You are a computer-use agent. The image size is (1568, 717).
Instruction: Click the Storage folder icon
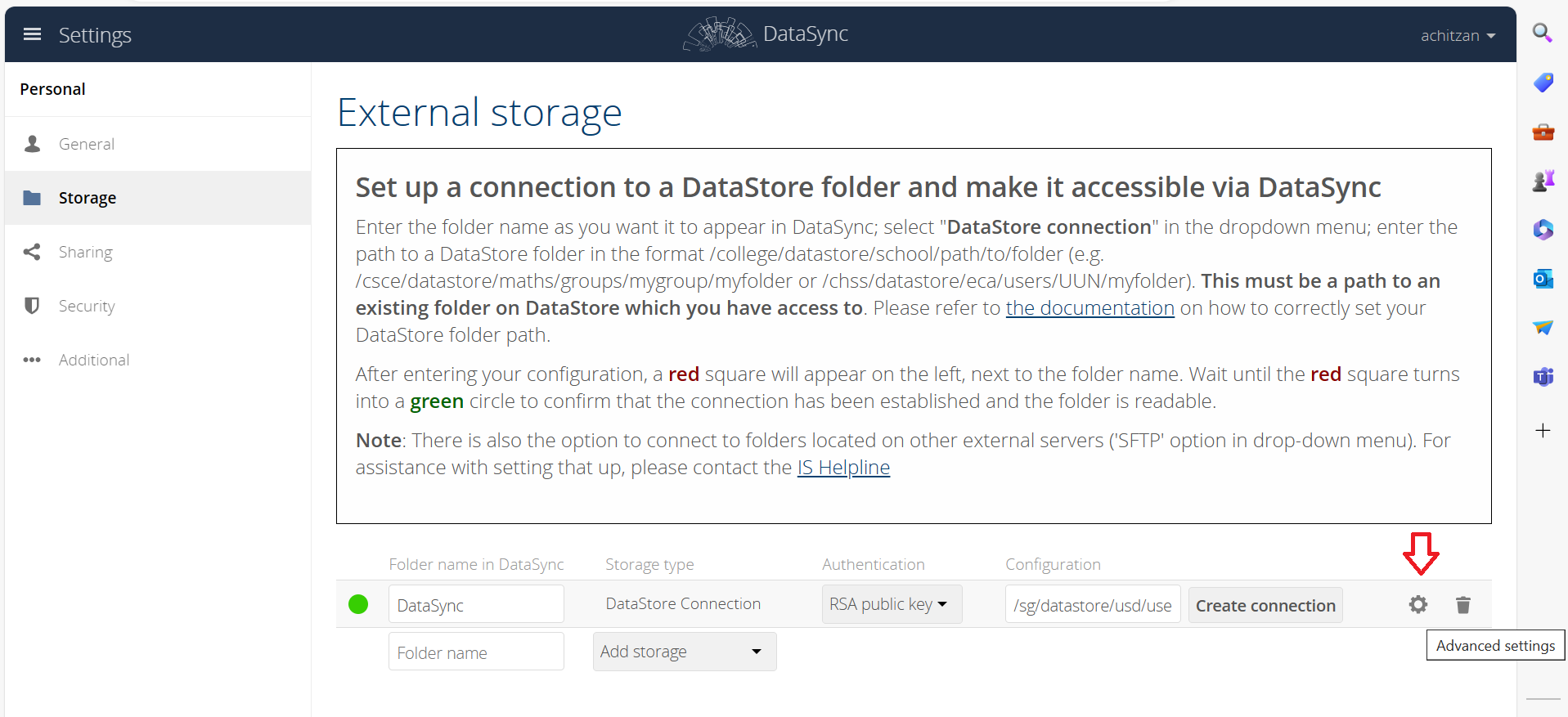(32, 198)
